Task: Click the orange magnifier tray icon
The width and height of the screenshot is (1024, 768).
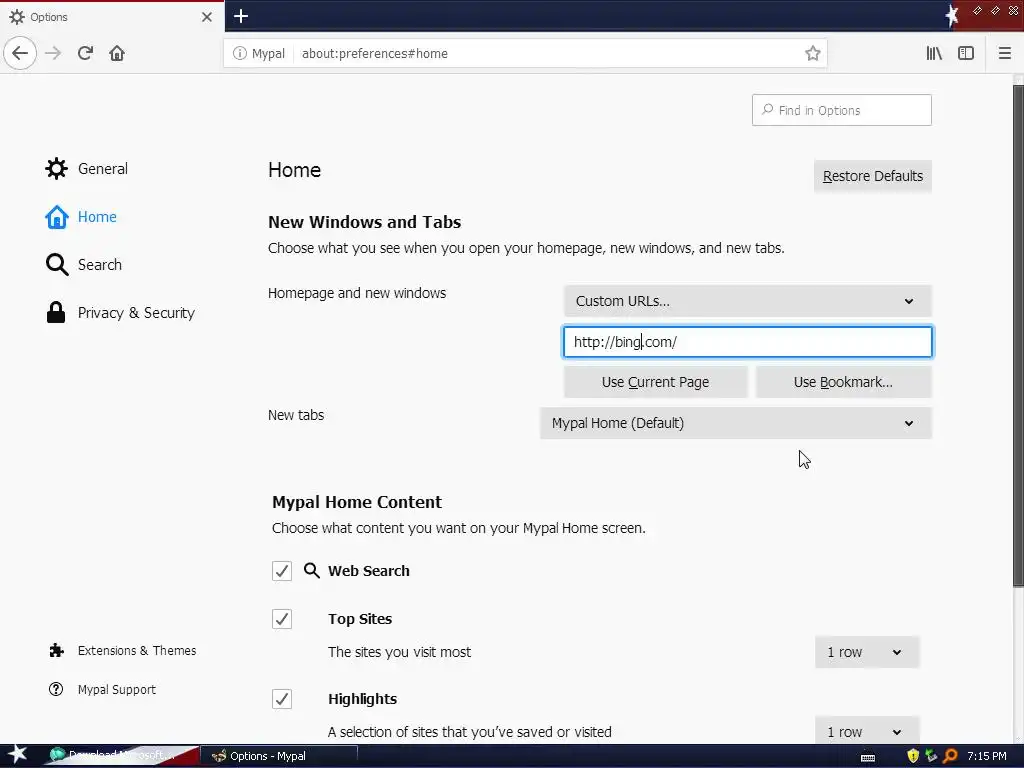Action: click(950, 756)
